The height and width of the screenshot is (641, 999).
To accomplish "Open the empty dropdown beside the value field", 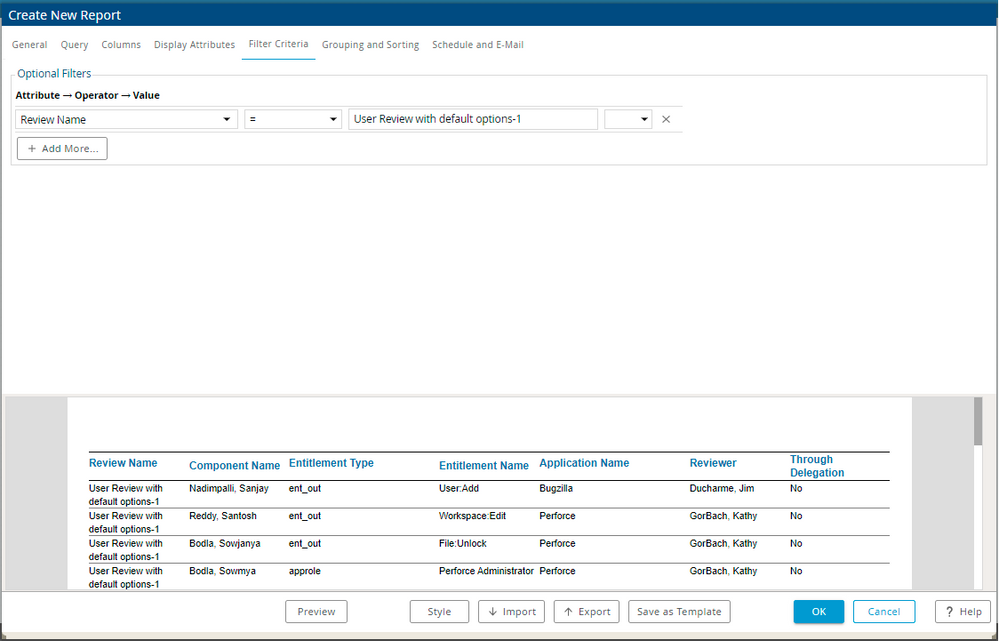I will click(628, 119).
